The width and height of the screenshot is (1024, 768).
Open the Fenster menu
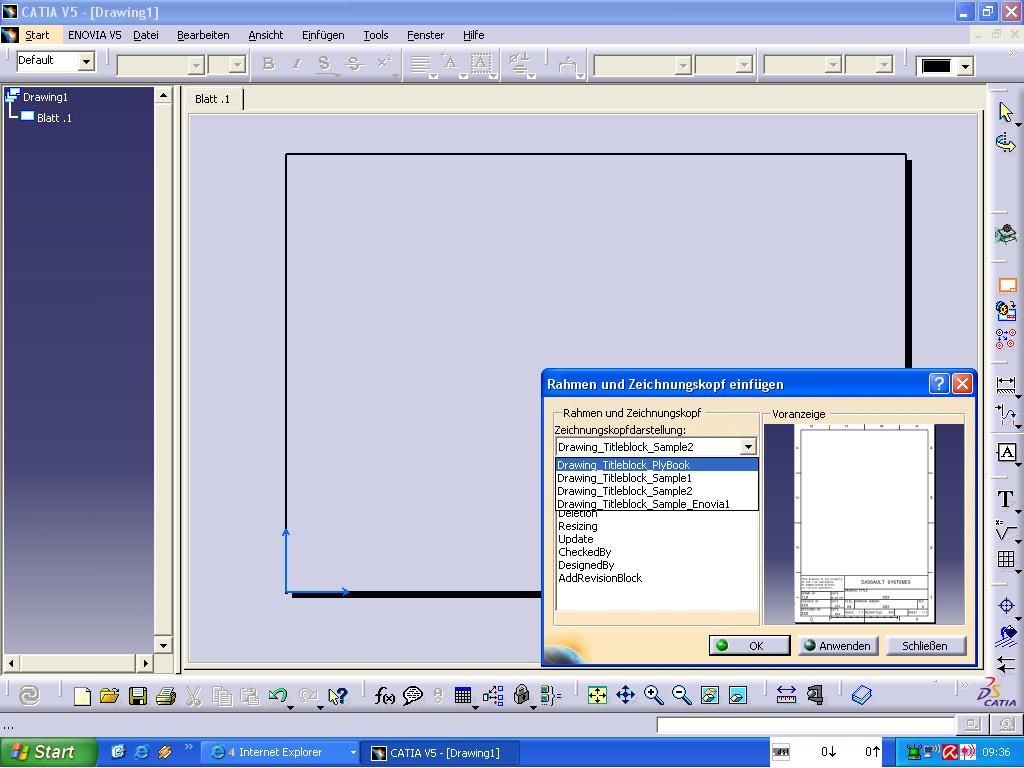pyautogui.click(x=425, y=35)
